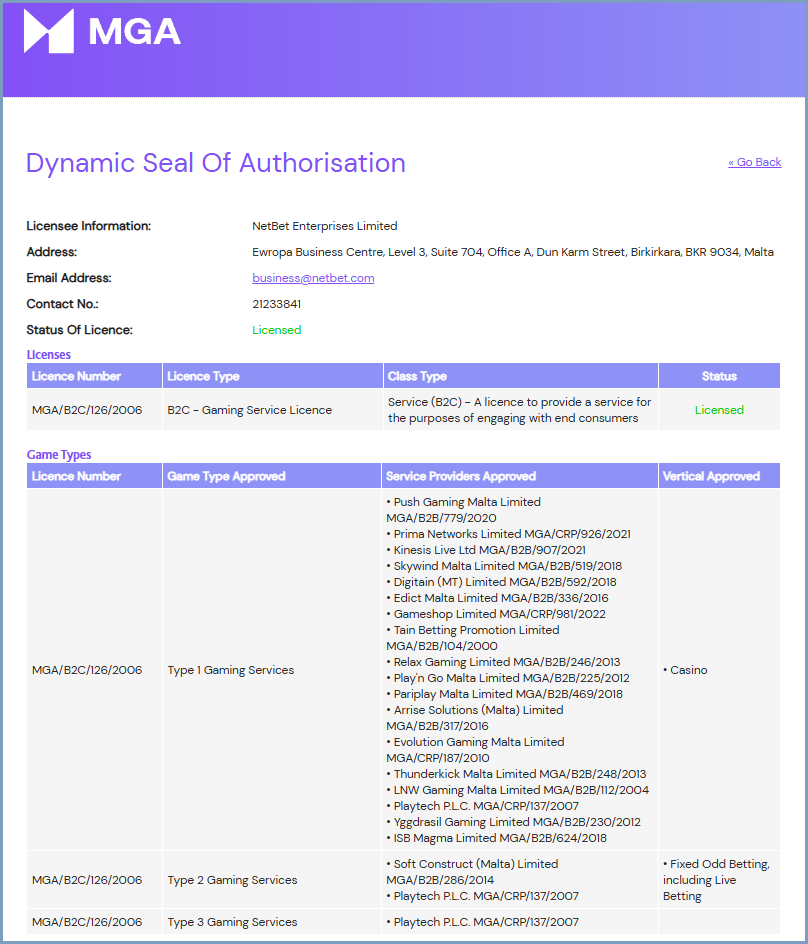This screenshot has width=808, height=944.
Task: Select Service (B2C) class type description
Action: tap(519, 409)
